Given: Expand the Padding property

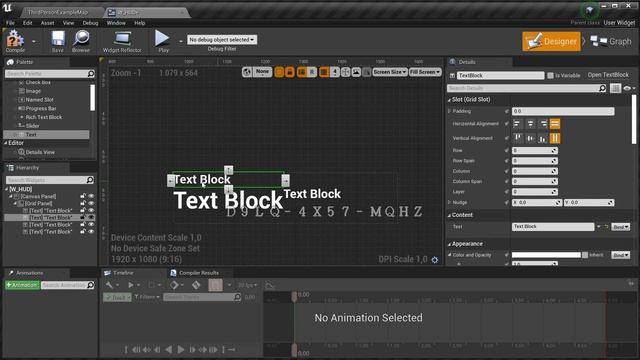Looking at the screenshot, I should pos(449,111).
